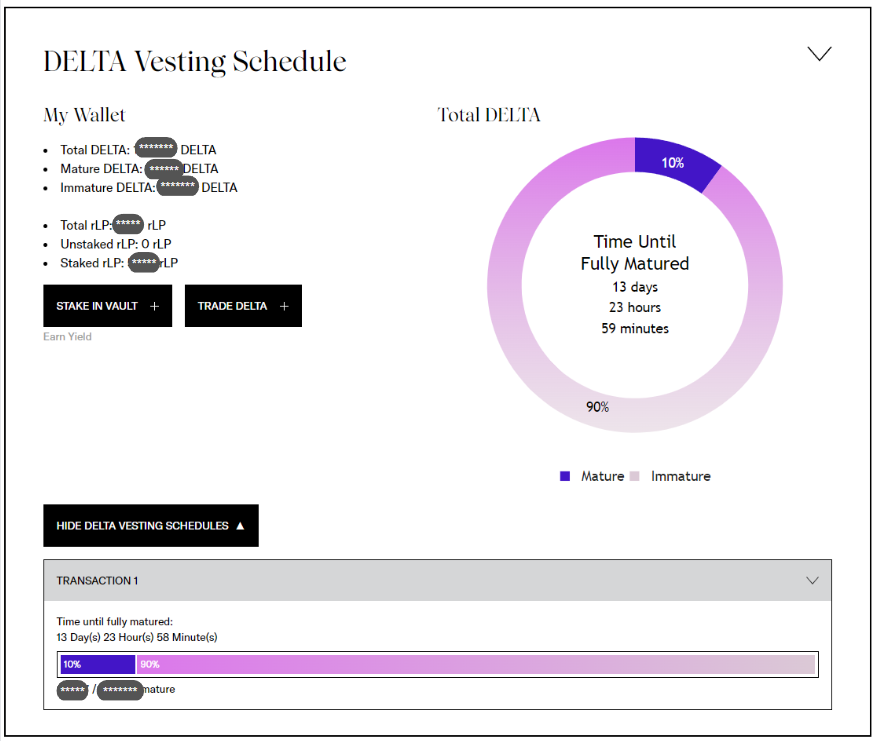Collapse the Transaction 1 row chevron
The height and width of the screenshot is (741, 876).
[812, 580]
